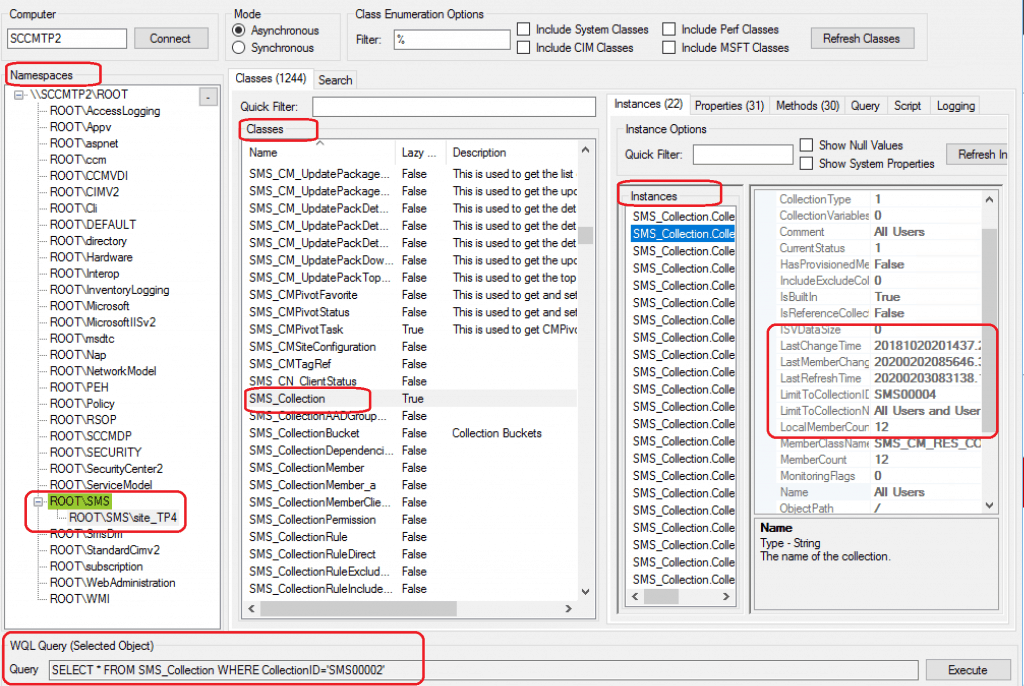This screenshot has height=686, width=1024.
Task: Select ROOT\SECURITY namespace
Action: [95, 452]
